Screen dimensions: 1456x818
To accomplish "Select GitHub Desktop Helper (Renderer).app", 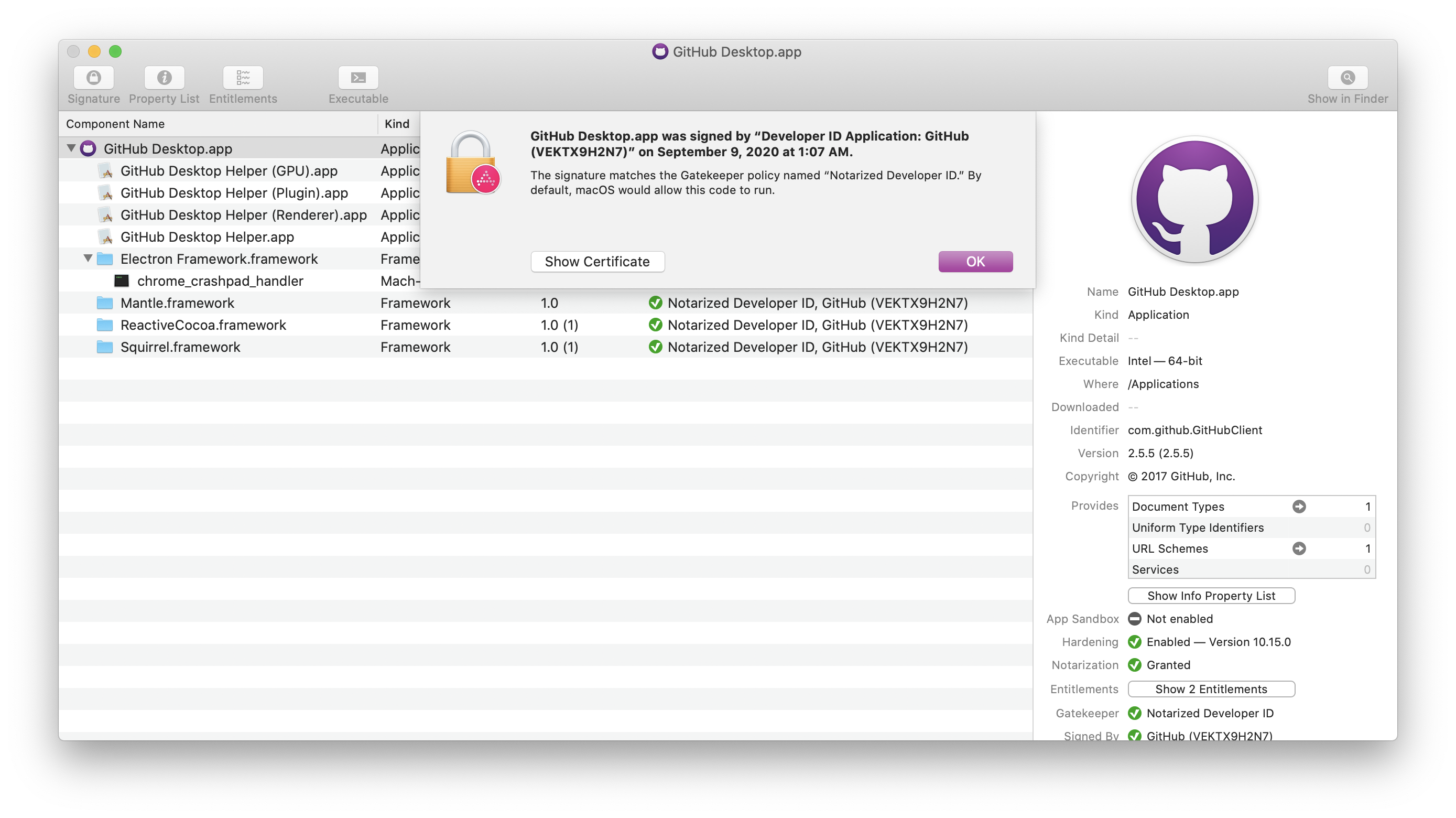I will (243, 215).
